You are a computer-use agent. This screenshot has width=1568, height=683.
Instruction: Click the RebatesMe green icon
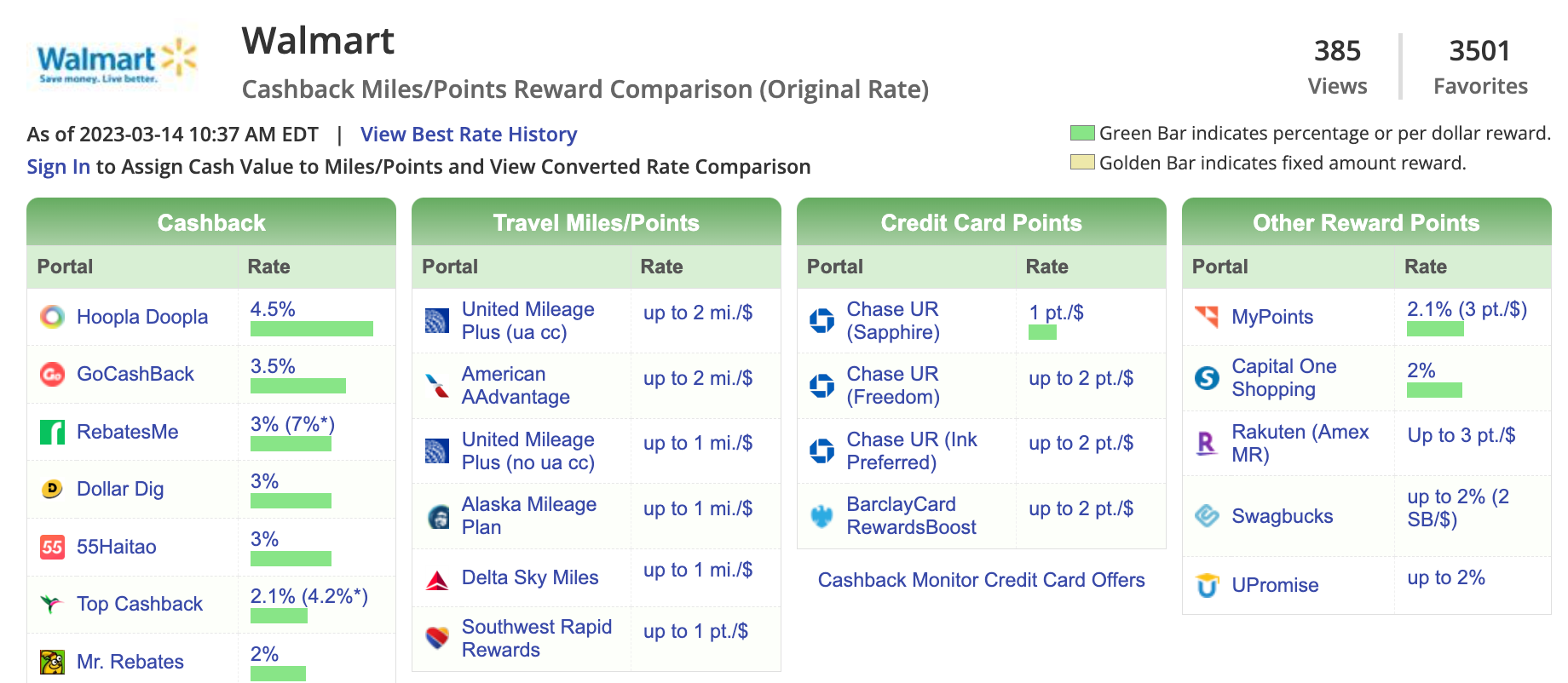point(53,432)
